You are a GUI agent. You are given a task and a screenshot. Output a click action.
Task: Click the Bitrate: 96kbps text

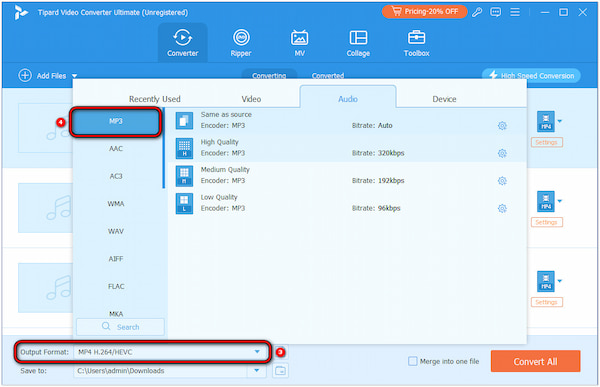376,208
